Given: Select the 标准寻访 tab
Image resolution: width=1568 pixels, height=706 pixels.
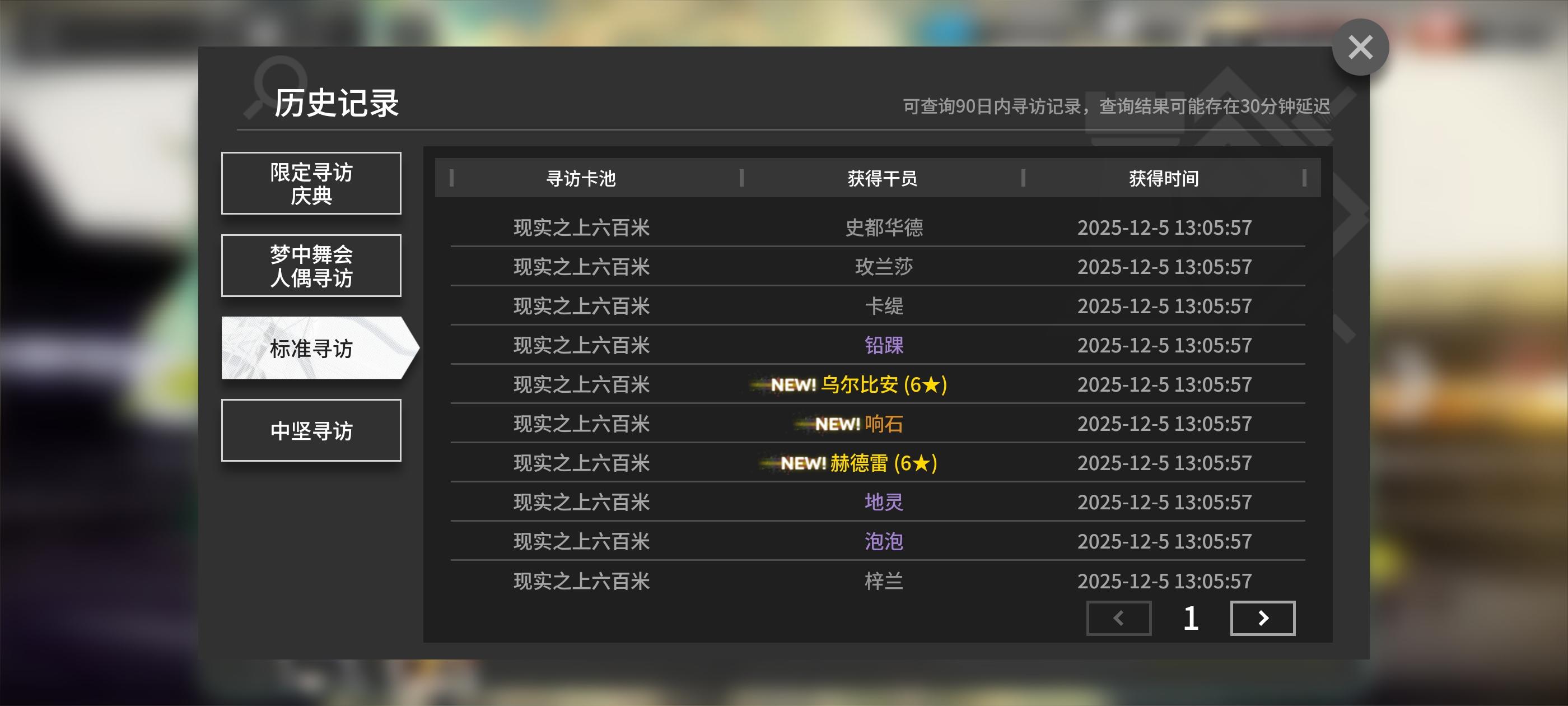Looking at the screenshot, I should point(311,349).
